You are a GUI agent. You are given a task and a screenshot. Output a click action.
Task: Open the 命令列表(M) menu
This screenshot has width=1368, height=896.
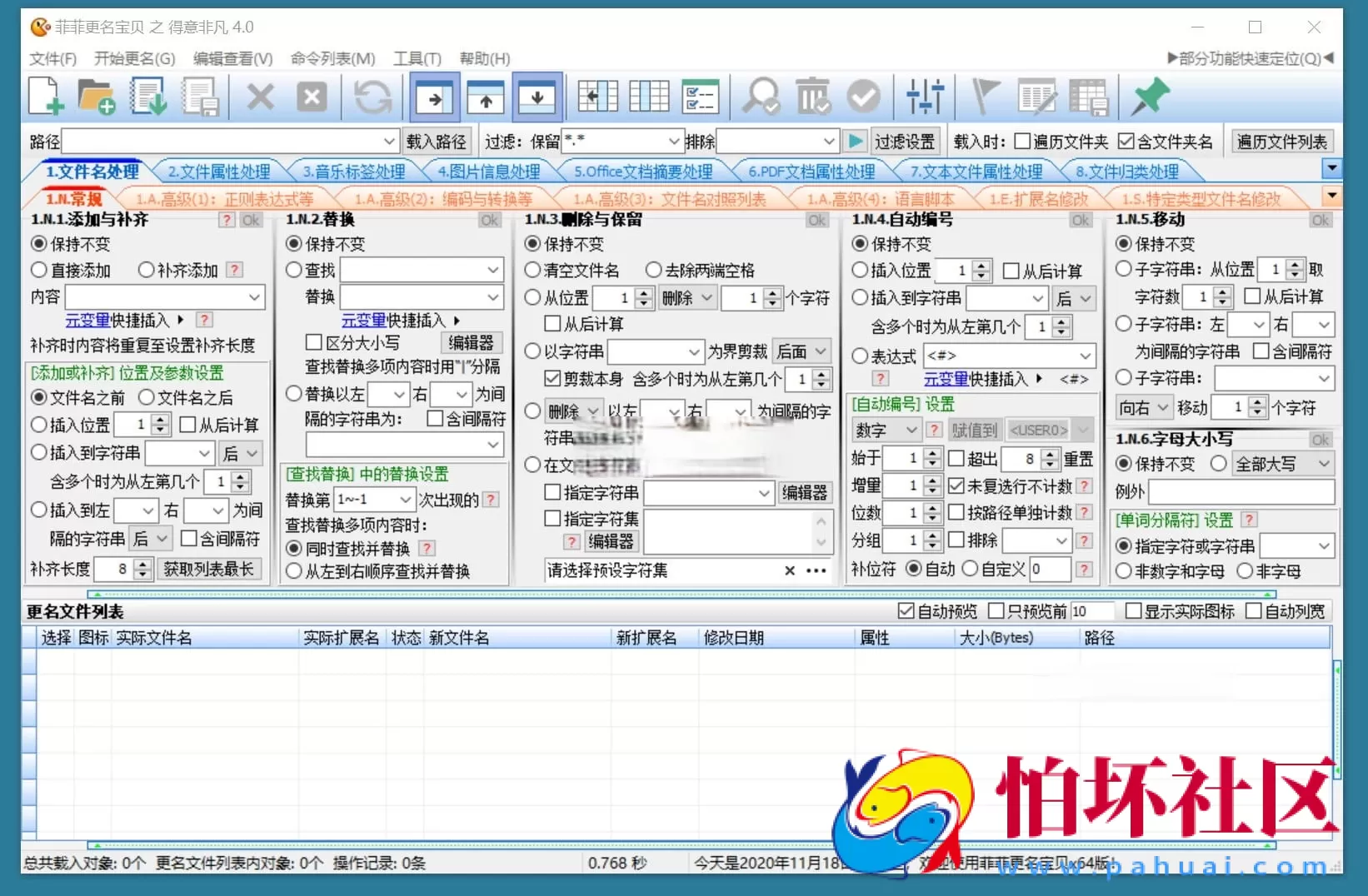pos(332,58)
